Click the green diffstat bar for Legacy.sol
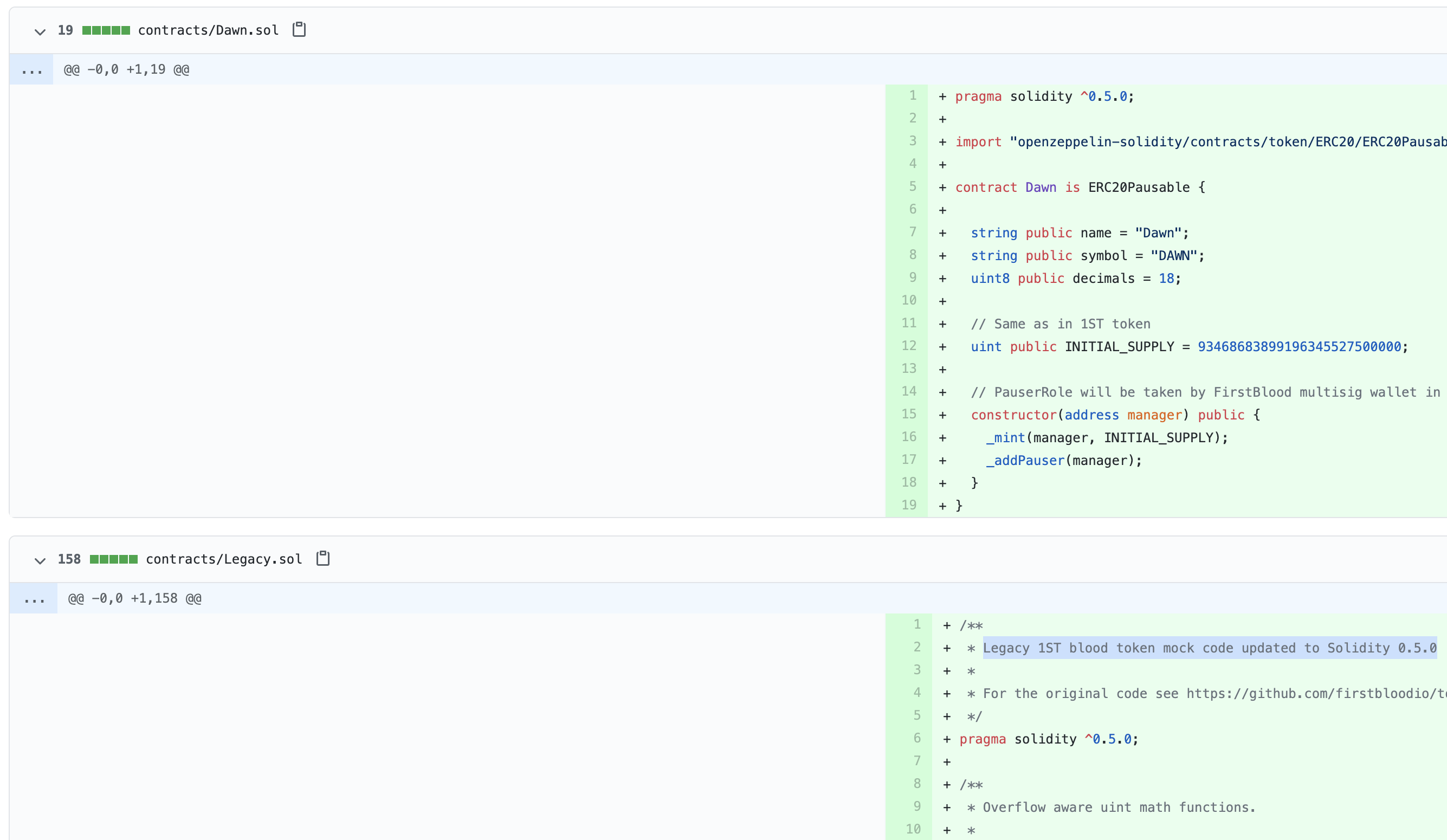Image resolution: width=1447 pixels, height=840 pixels. (x=114, y=559)
